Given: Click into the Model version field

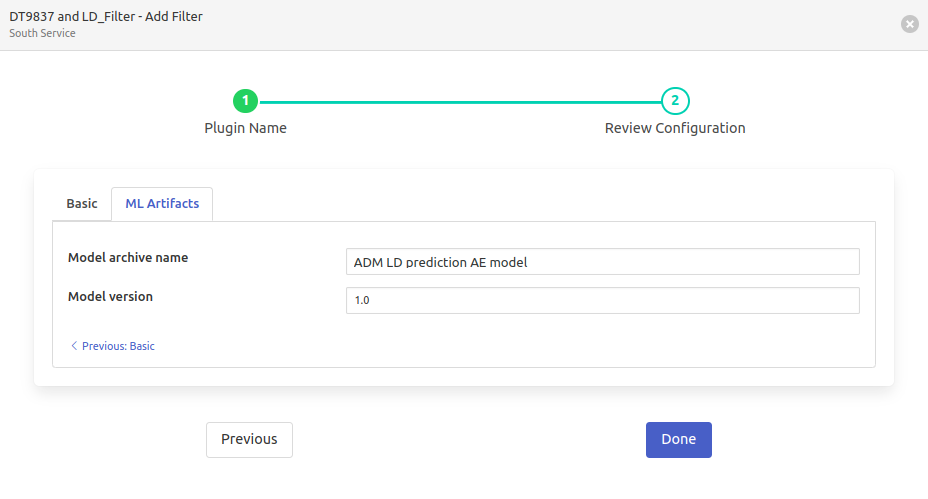Looking at the screenshot, I should [x=602, y=300].
